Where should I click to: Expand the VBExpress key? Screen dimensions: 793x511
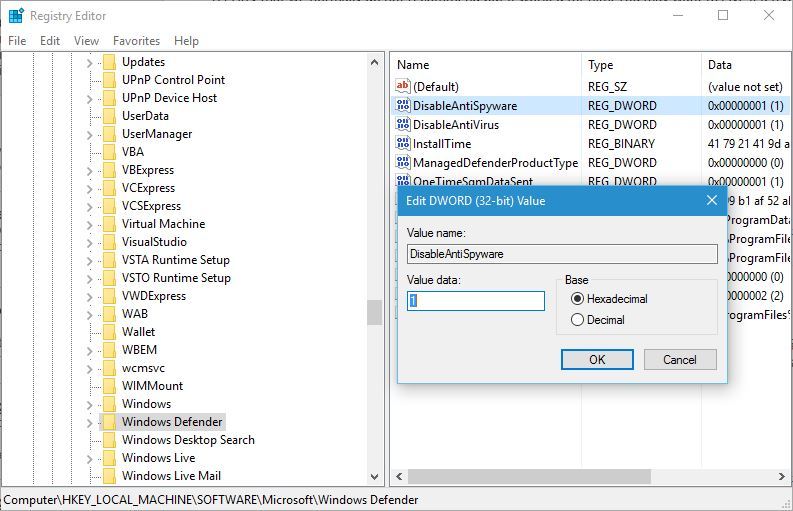point(90,171)
